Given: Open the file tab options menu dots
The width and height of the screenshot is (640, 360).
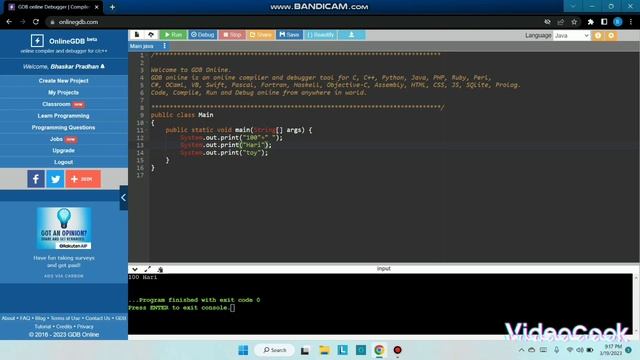Looking at the screenshot, I should [164, 46].
